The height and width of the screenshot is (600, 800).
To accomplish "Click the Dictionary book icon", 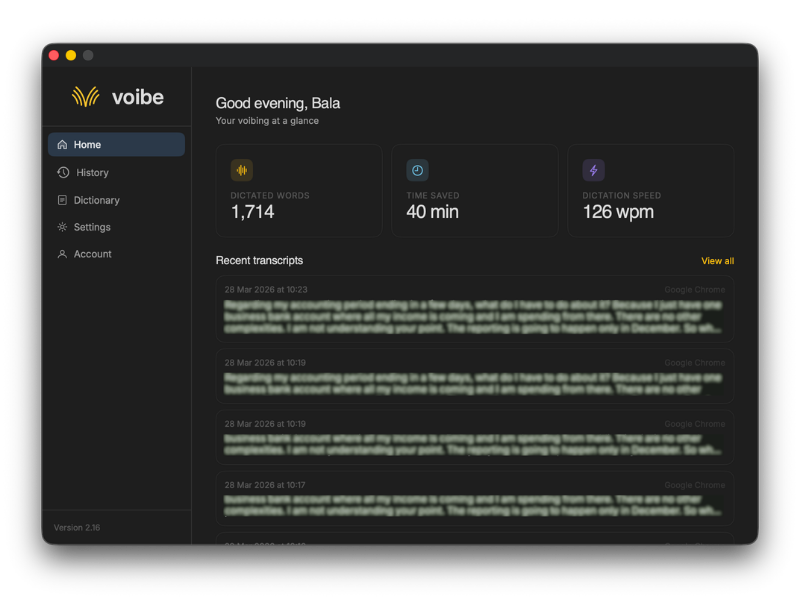I will [62, 200].
